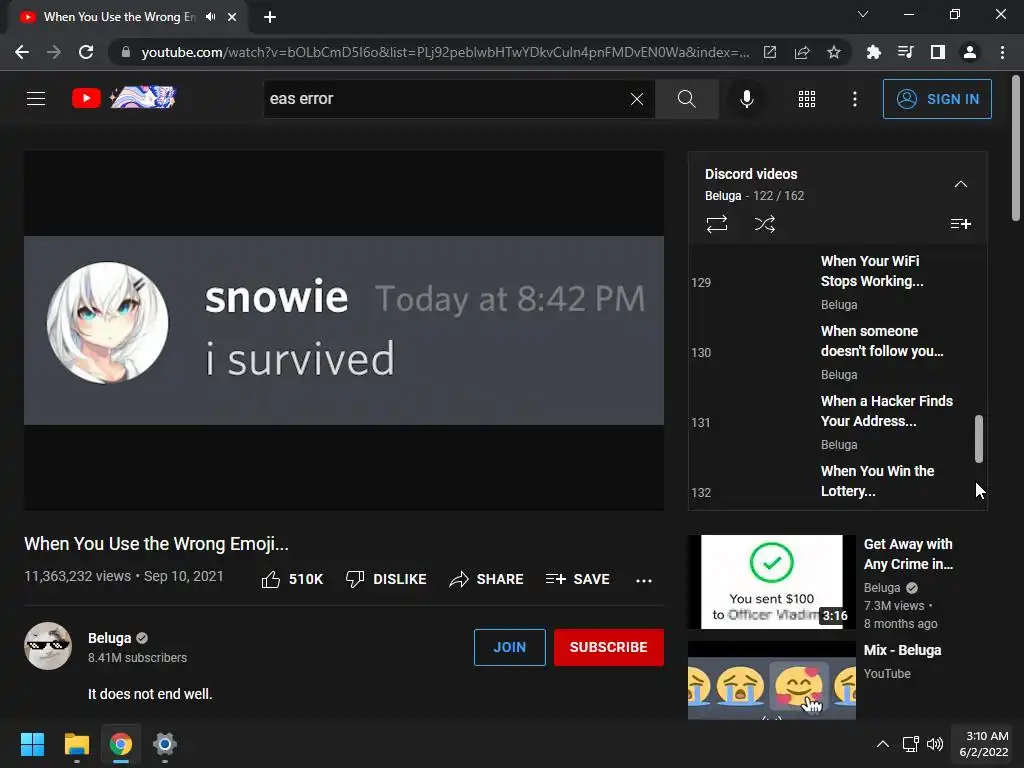Save the video to a playlist
Viewport: 1024px width, 768px height.
pyautogui.click(x=577, y=579)
